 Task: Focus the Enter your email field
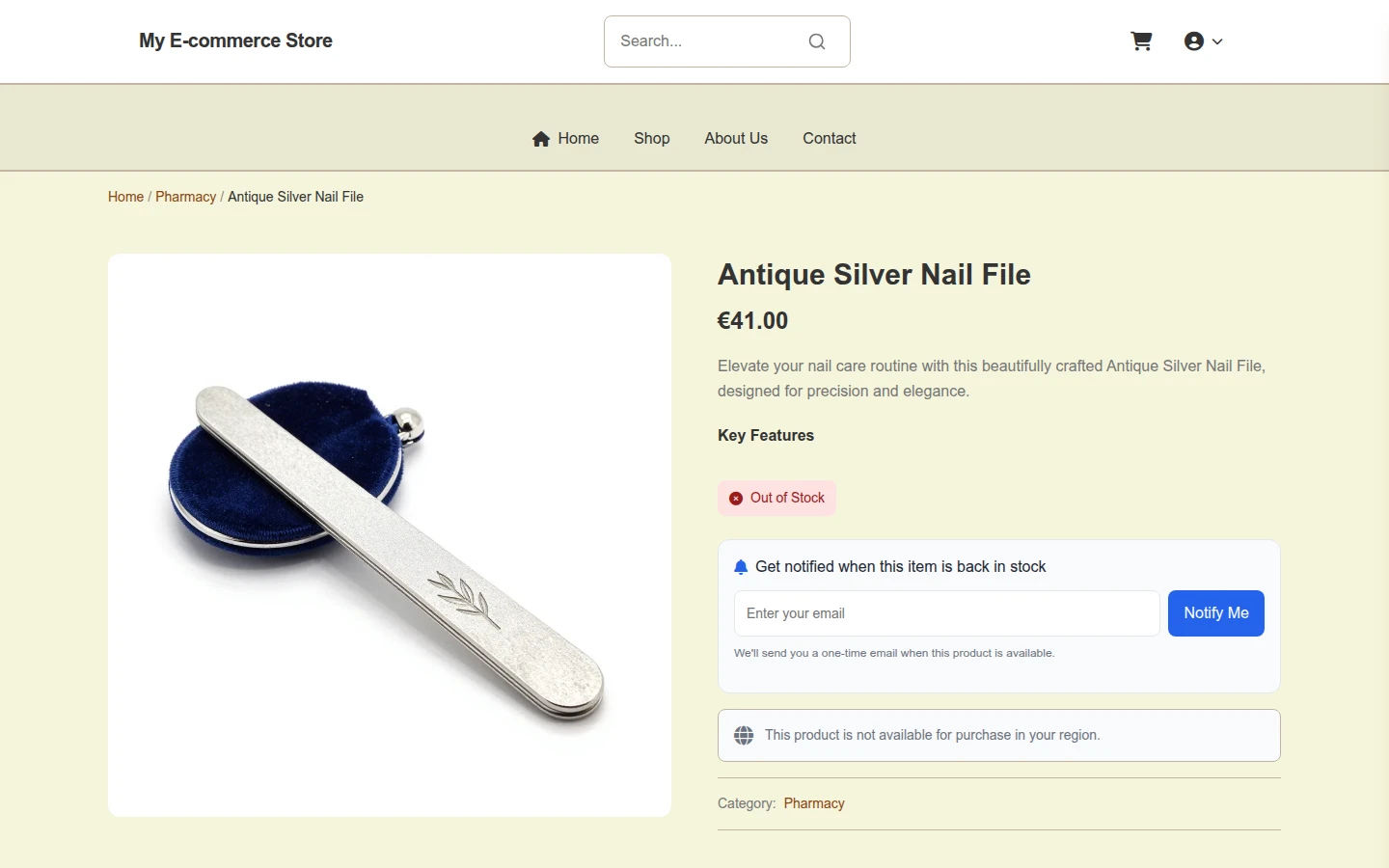pos(947,613)
